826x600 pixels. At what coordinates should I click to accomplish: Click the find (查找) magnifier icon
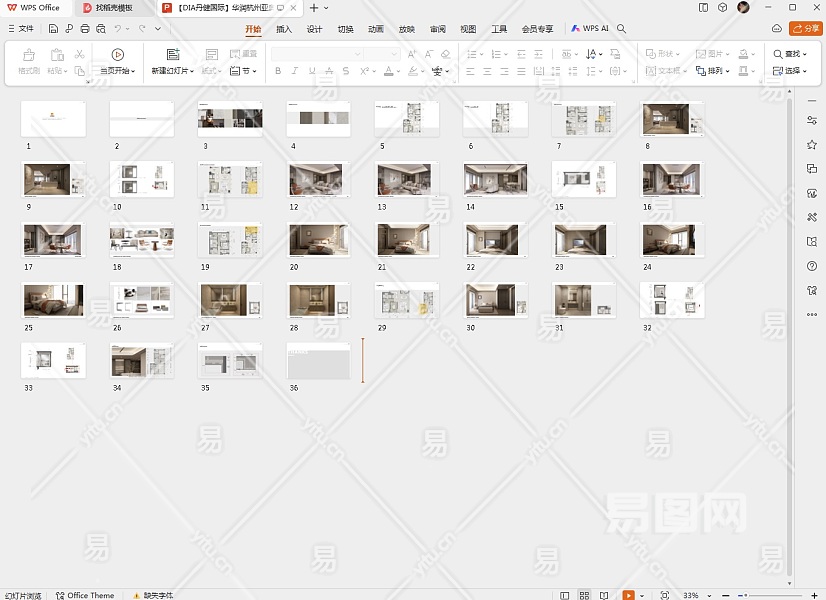coord(778,54)
